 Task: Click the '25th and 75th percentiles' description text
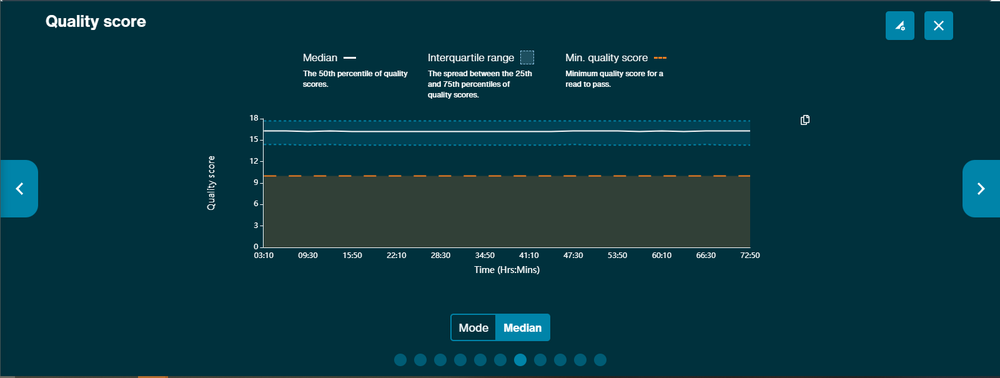[x=480, y=84]
